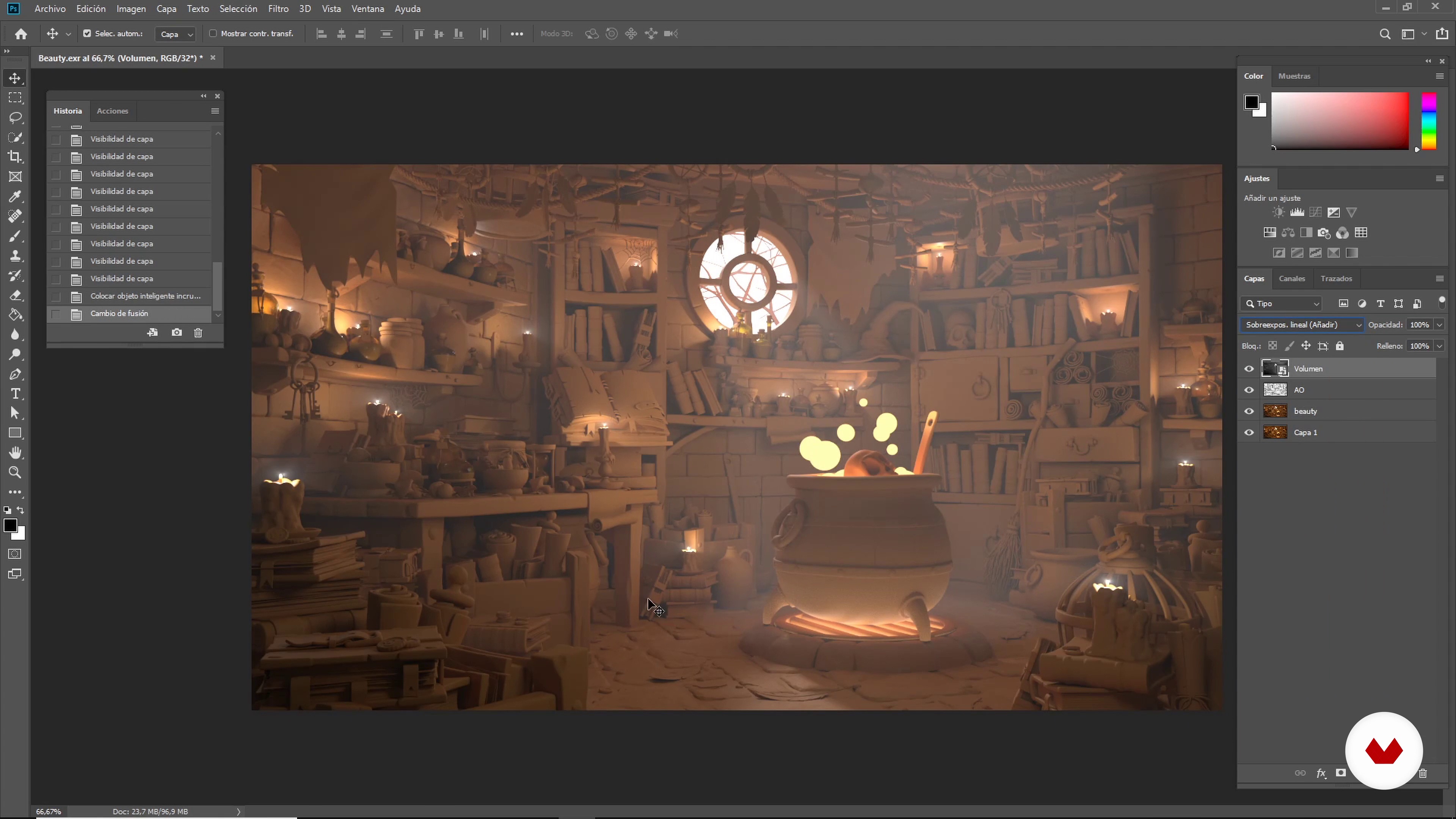Hide the beauty layer
The image size is (1456, 819).
point(1249,411)
